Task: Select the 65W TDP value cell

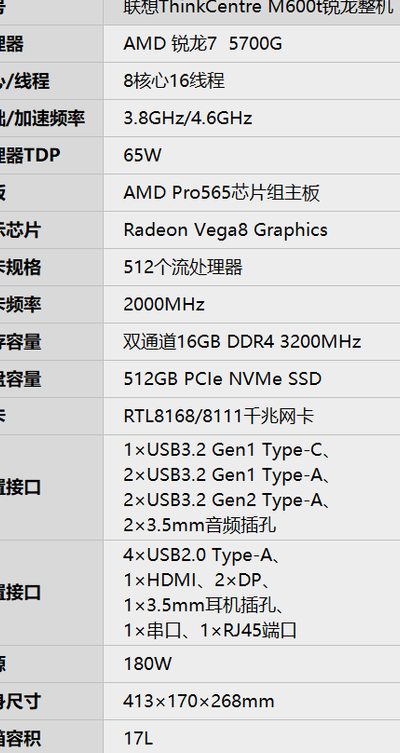Action: (x=252, y=155)
